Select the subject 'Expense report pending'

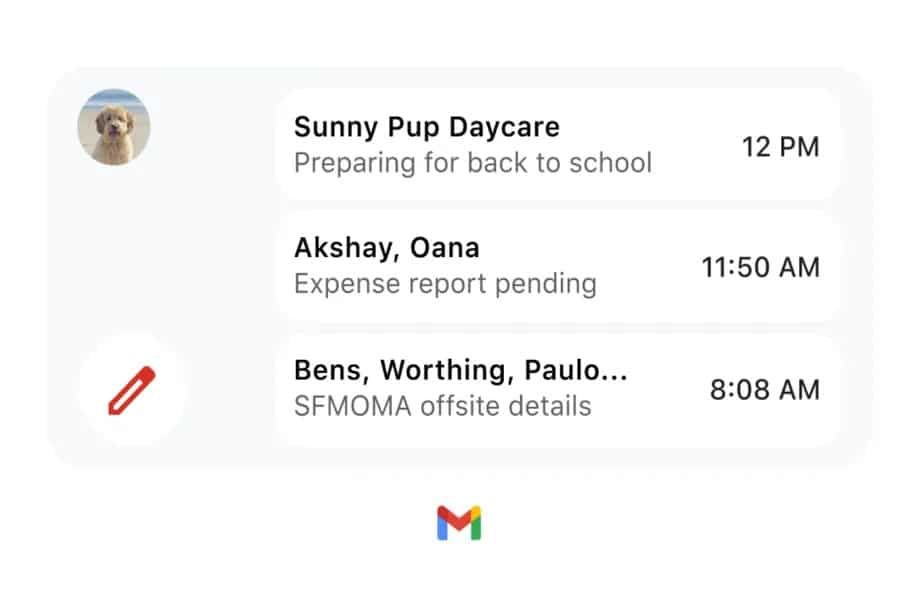(442, 284)
